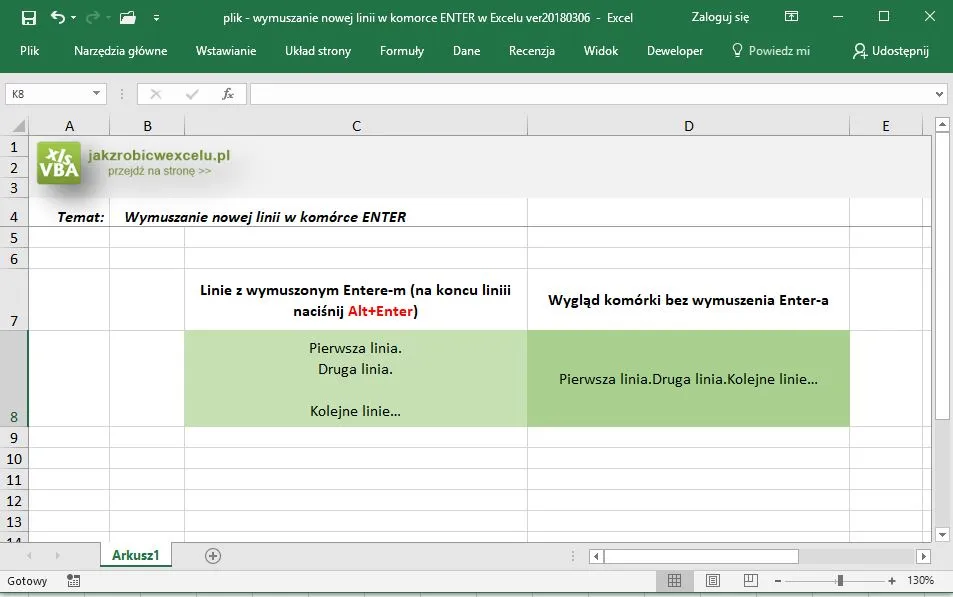Click the Powiedz mi lightbulb search box
This screenshot has width=953, height=597.
[x=771, y=51]
